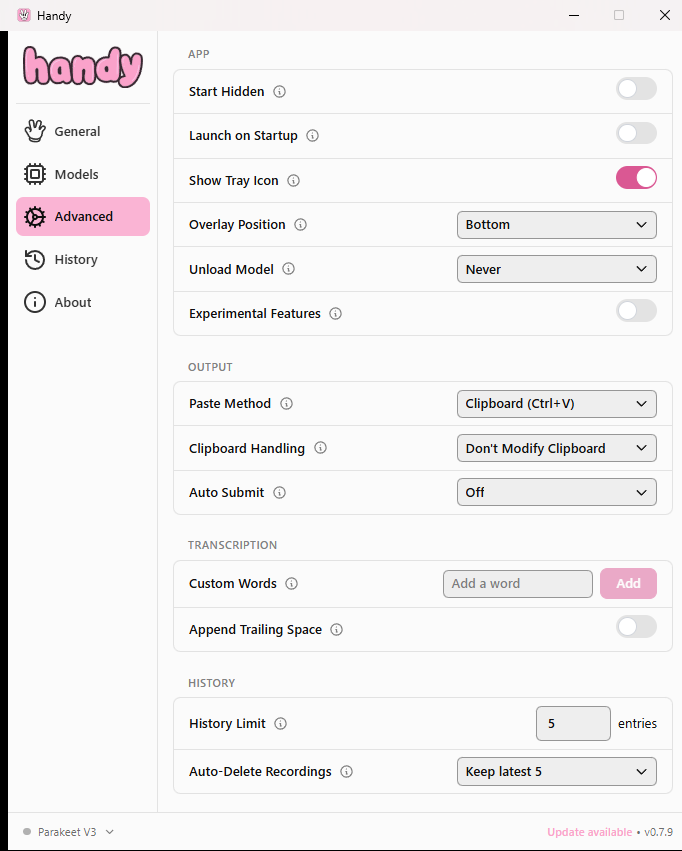Click the info icon beside Clipboard Handling

point(320,449)
